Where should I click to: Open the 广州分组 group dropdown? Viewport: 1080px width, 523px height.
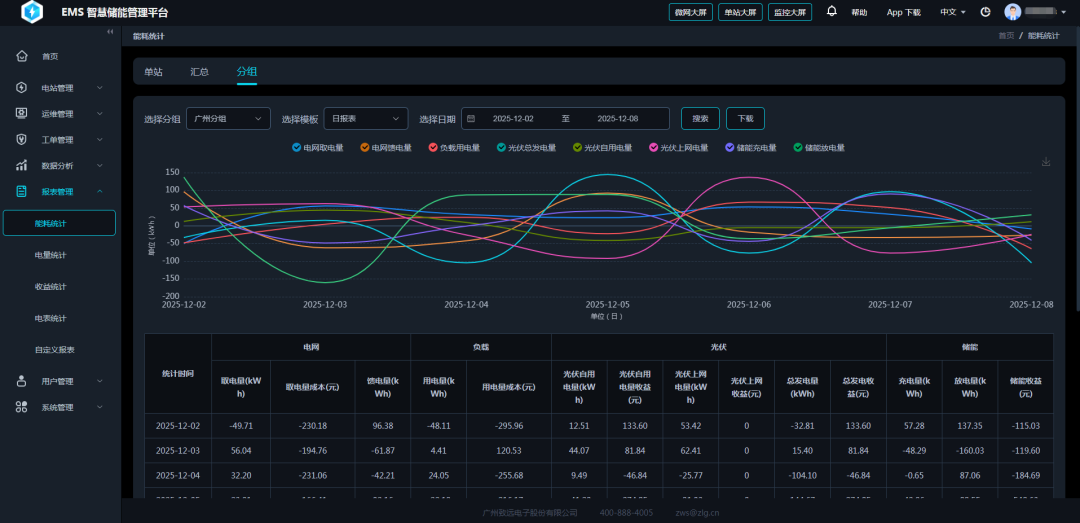pyautogui.click(x=228, y=119)
